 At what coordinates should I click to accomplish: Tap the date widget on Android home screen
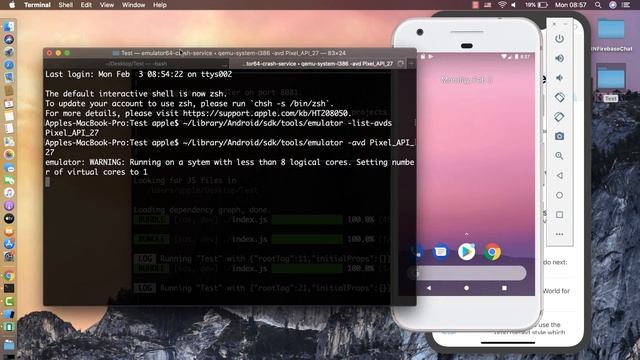(x=466, y=80)
